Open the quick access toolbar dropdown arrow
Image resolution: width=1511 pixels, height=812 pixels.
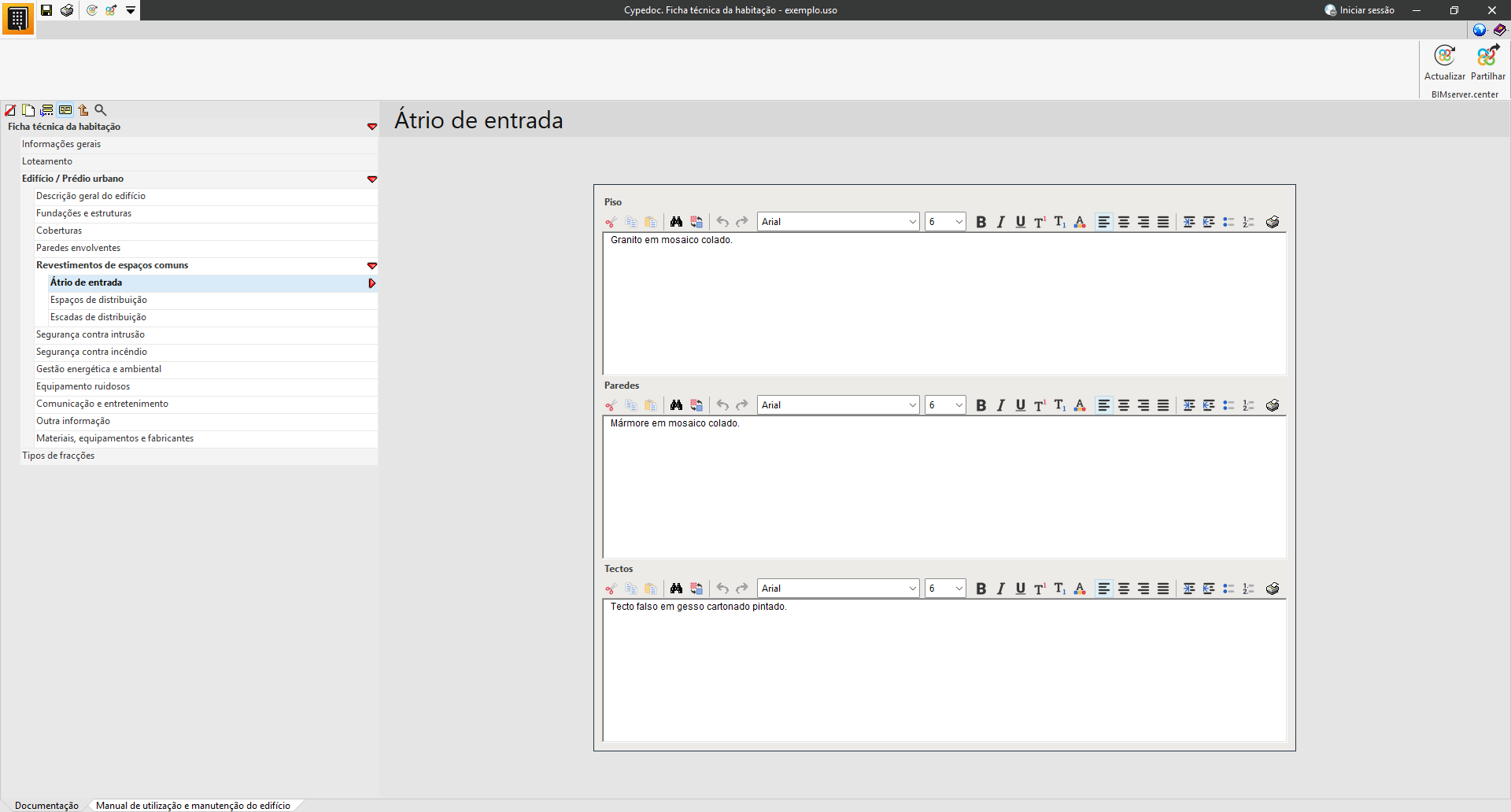pyautogui.click(x=131, y=10)
